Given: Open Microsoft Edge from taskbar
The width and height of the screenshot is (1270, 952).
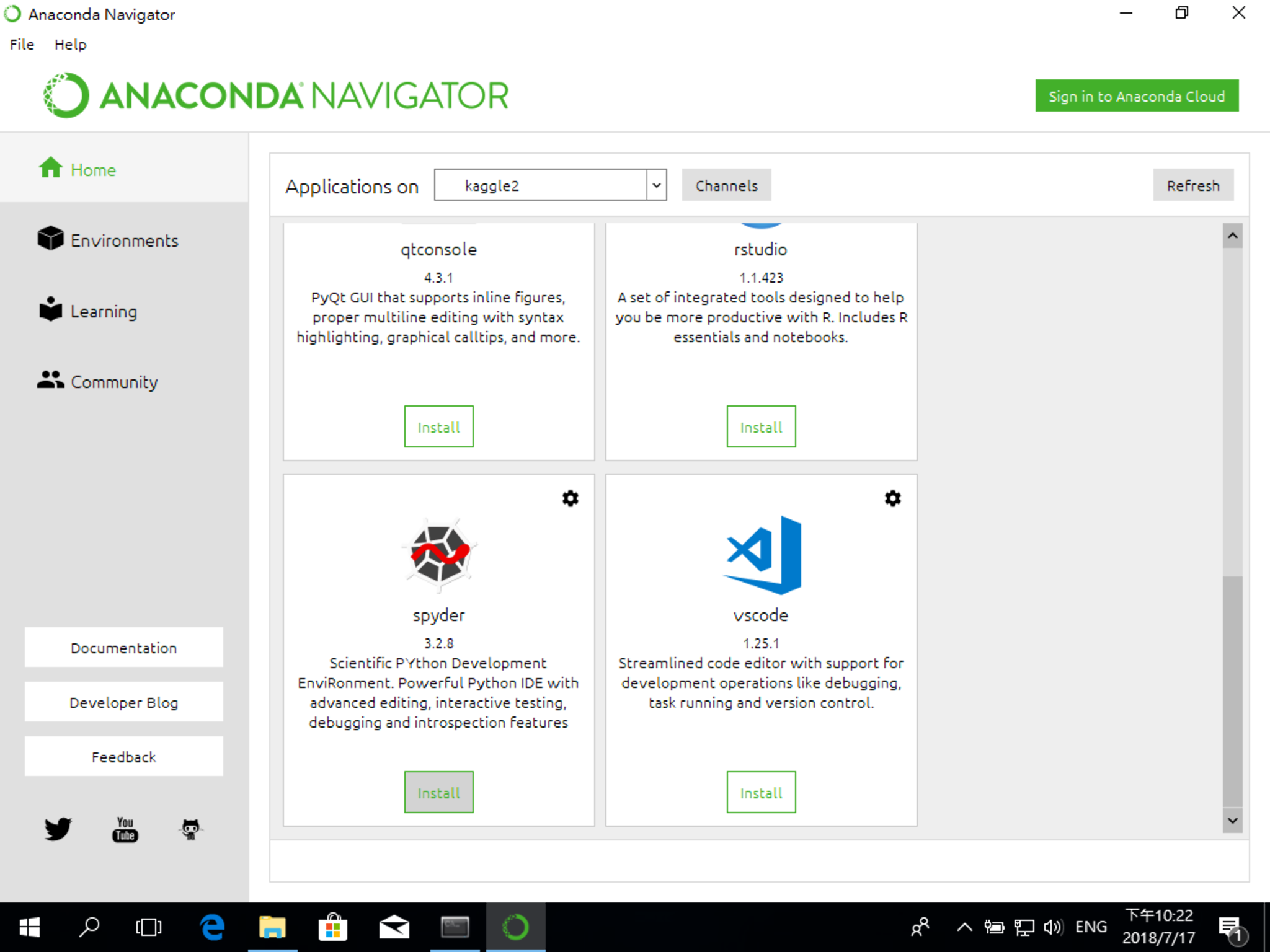Looking at the screenshot, I should (x=212, y=927).
